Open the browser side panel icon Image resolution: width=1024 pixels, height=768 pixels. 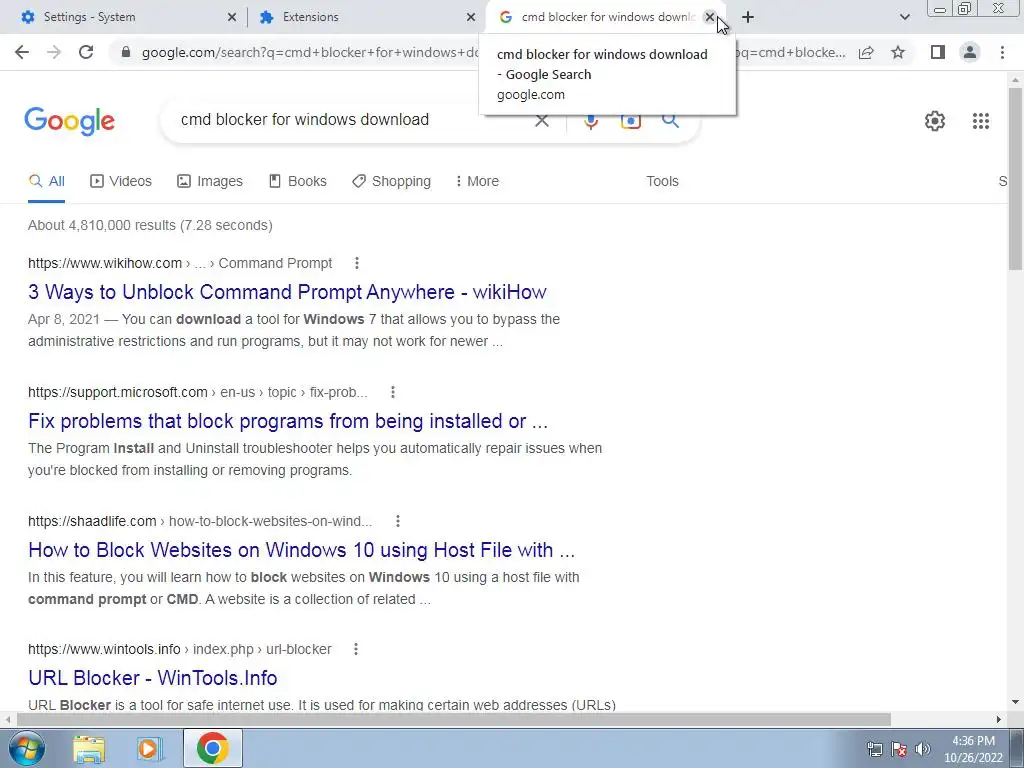pos(938,52)
